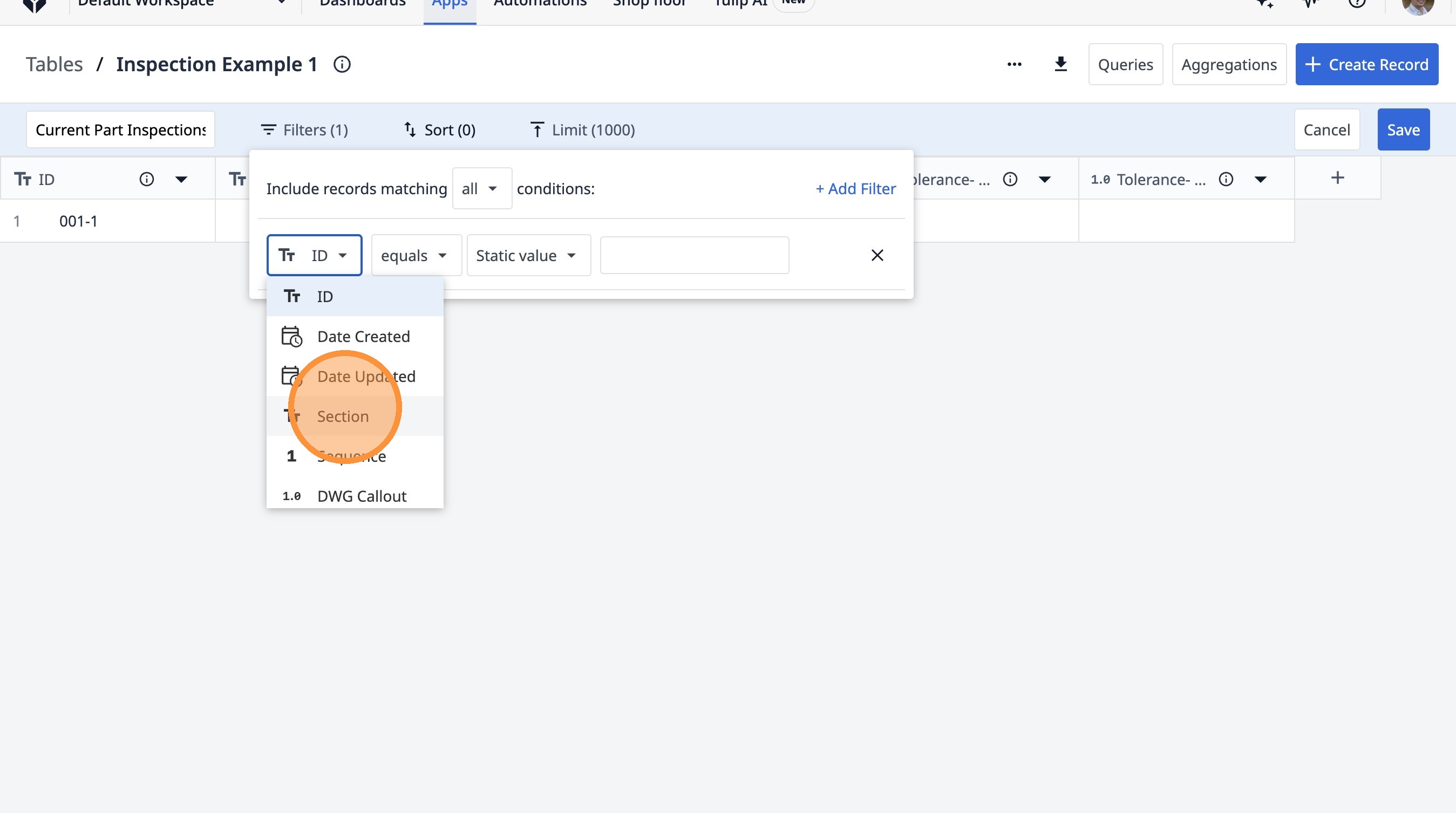
Task: Remove the filter with the X icon
Action: (x=876, y=255)
